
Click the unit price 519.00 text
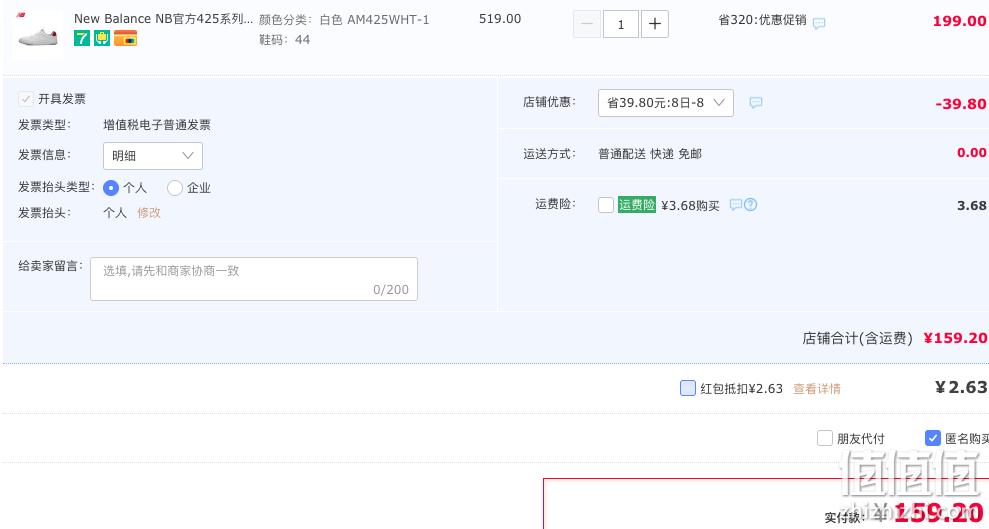coord(500,19)
